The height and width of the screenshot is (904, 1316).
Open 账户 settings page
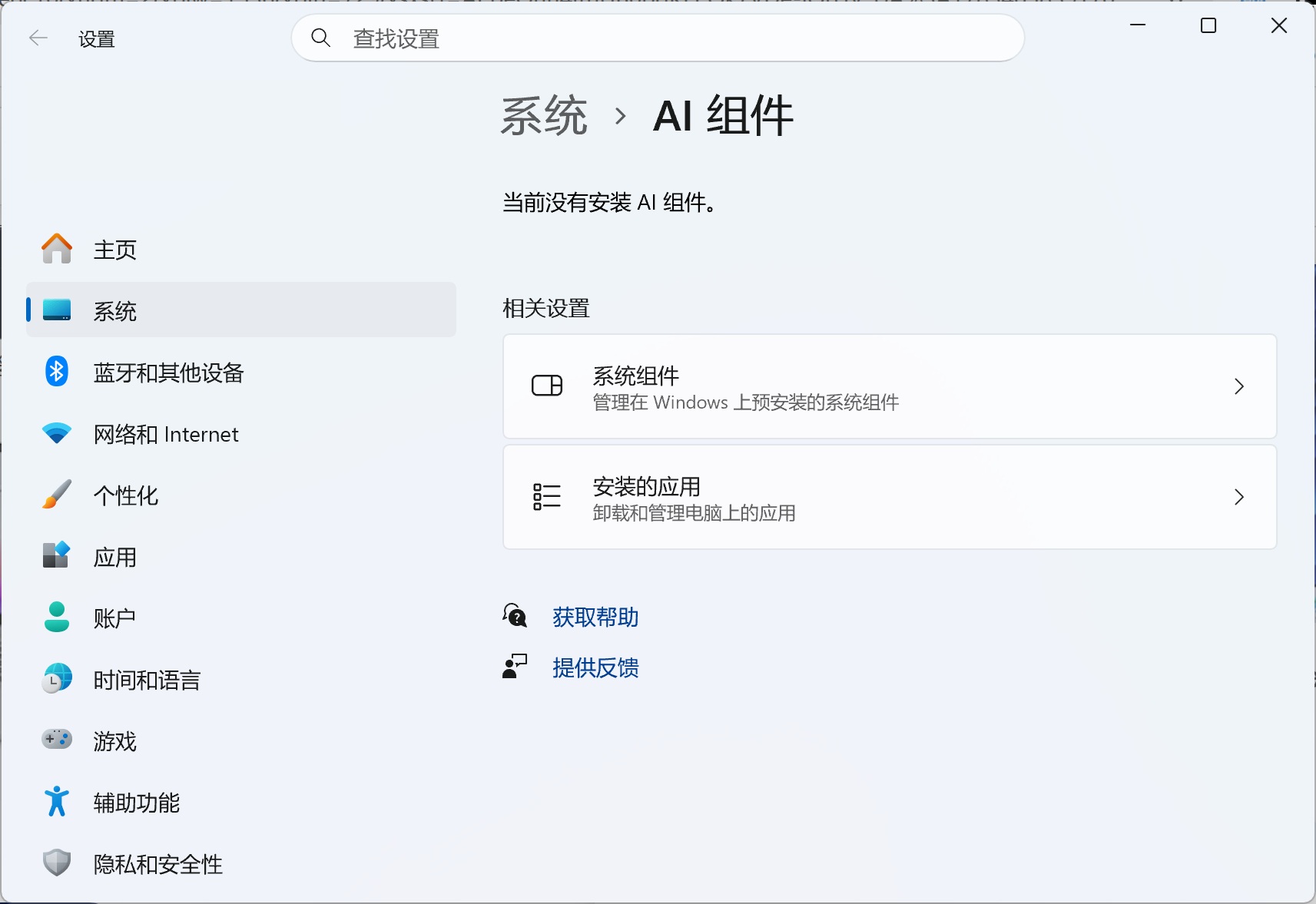tap(241, 618)
